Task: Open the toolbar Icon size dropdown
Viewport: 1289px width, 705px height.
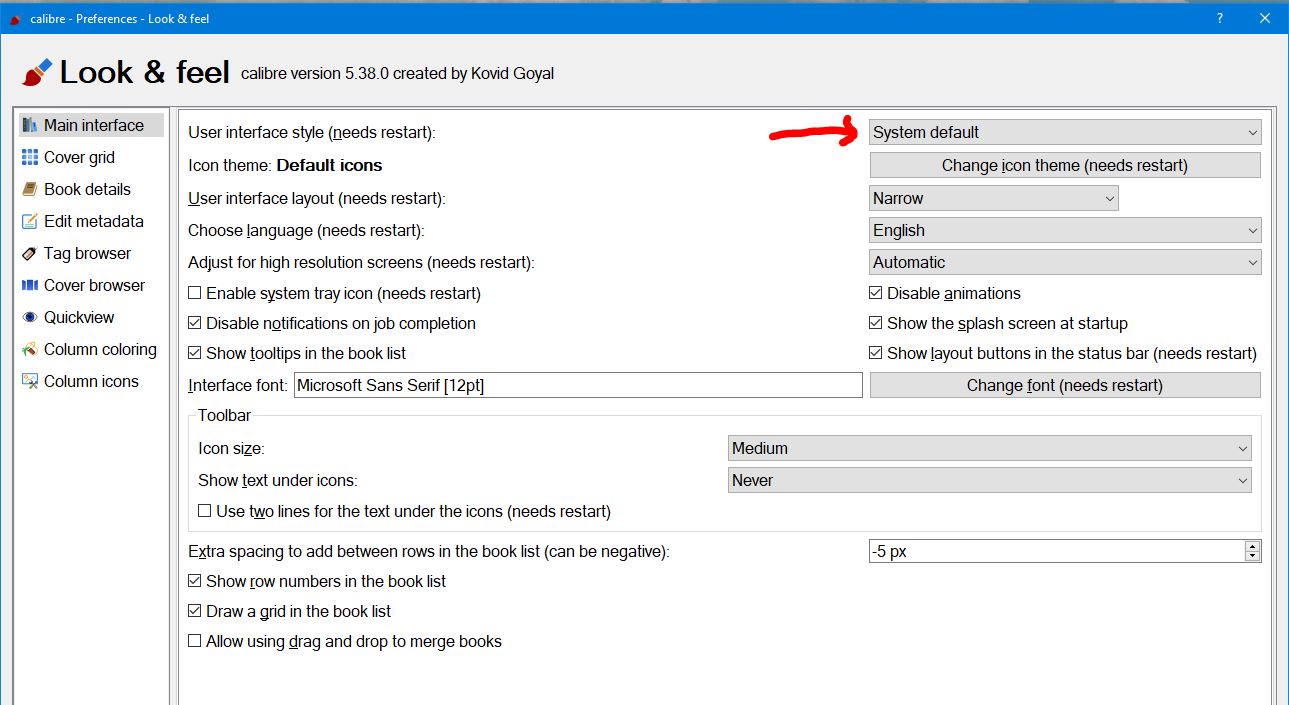Action: click(x=990, y=448)
